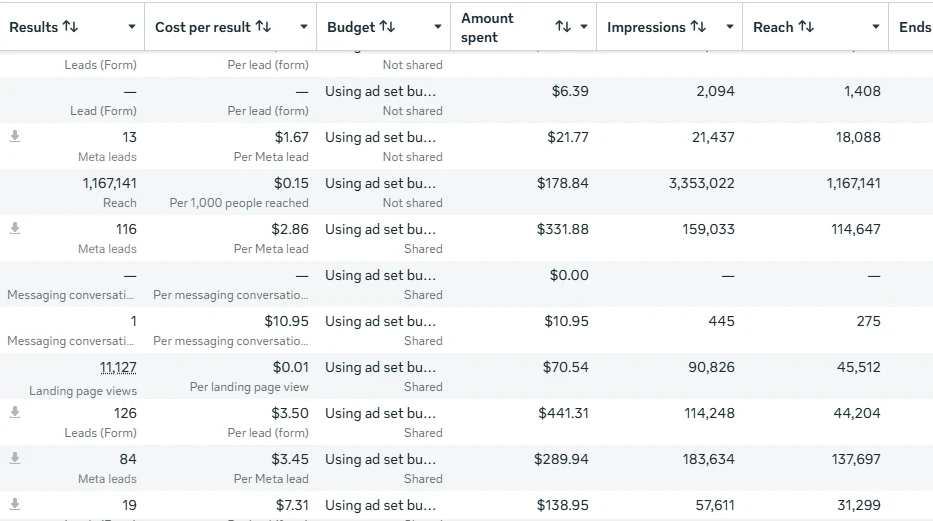Select the $0.00 amount spent
Viewport: 933px width, 521px height.
click(569, 275)
